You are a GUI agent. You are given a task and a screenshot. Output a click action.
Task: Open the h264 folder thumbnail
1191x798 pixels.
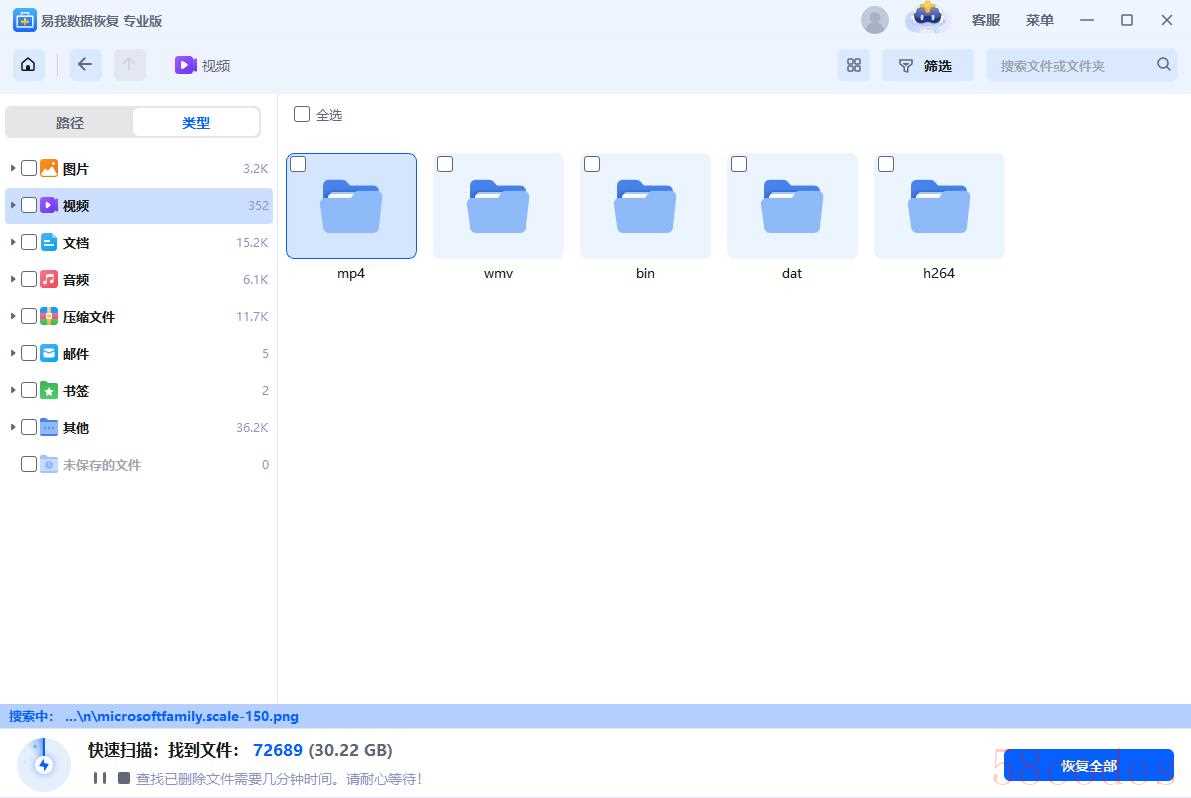click(939, 207)
